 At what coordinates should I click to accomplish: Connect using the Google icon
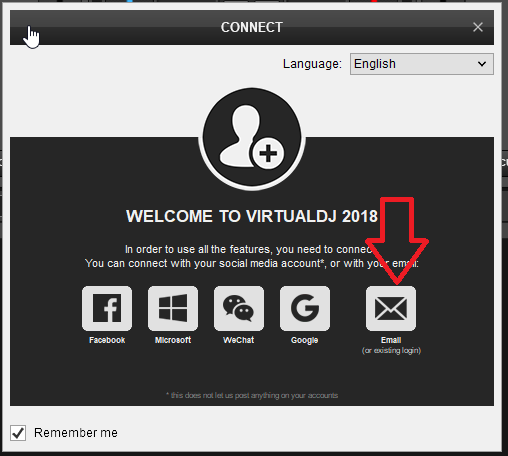[305, 308]
